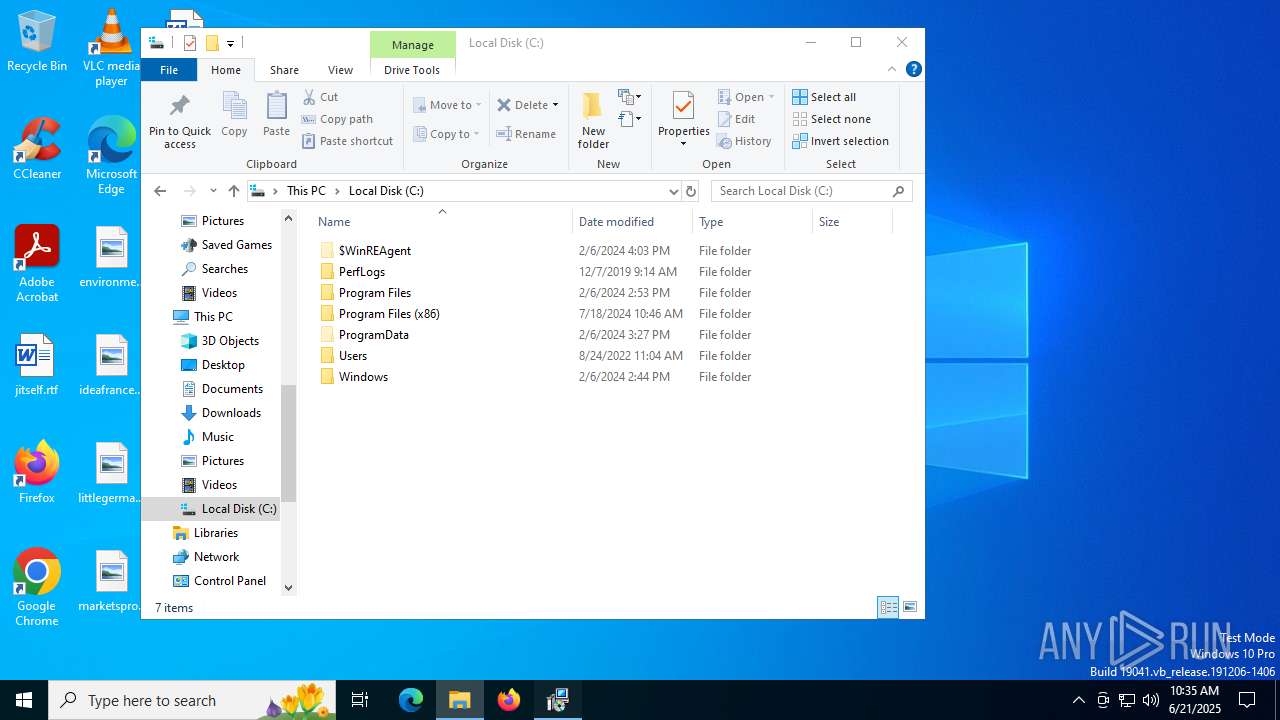Screen dimensions: 1280x720
Task: Go up one level with Up arrow
Action: pos(234,191)
